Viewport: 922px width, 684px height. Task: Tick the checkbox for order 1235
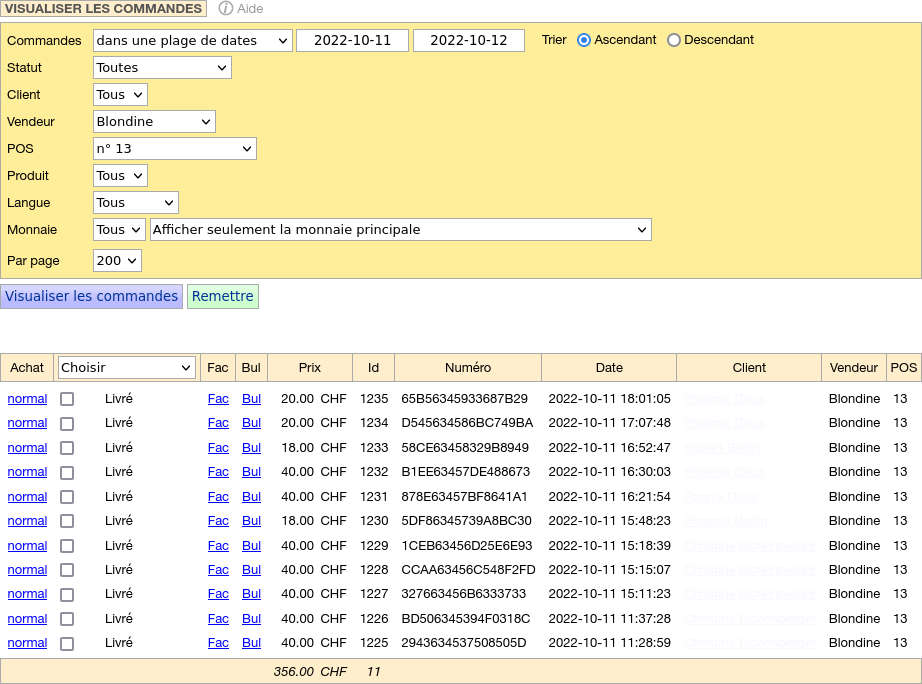click(67, 399)
